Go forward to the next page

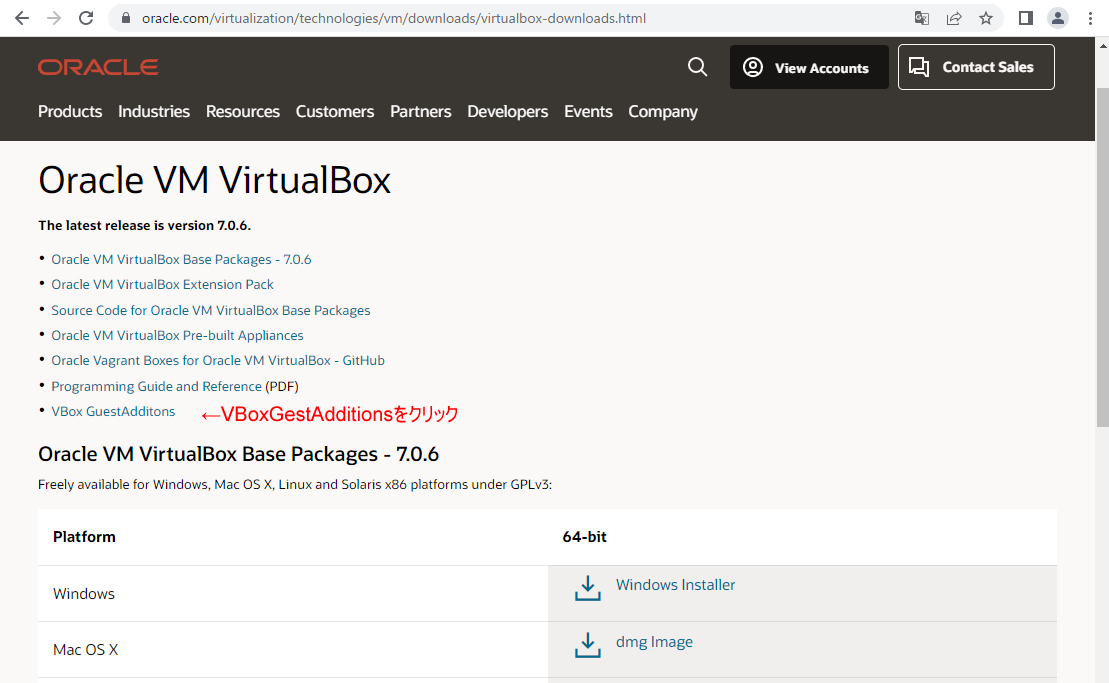pos(54,18)
